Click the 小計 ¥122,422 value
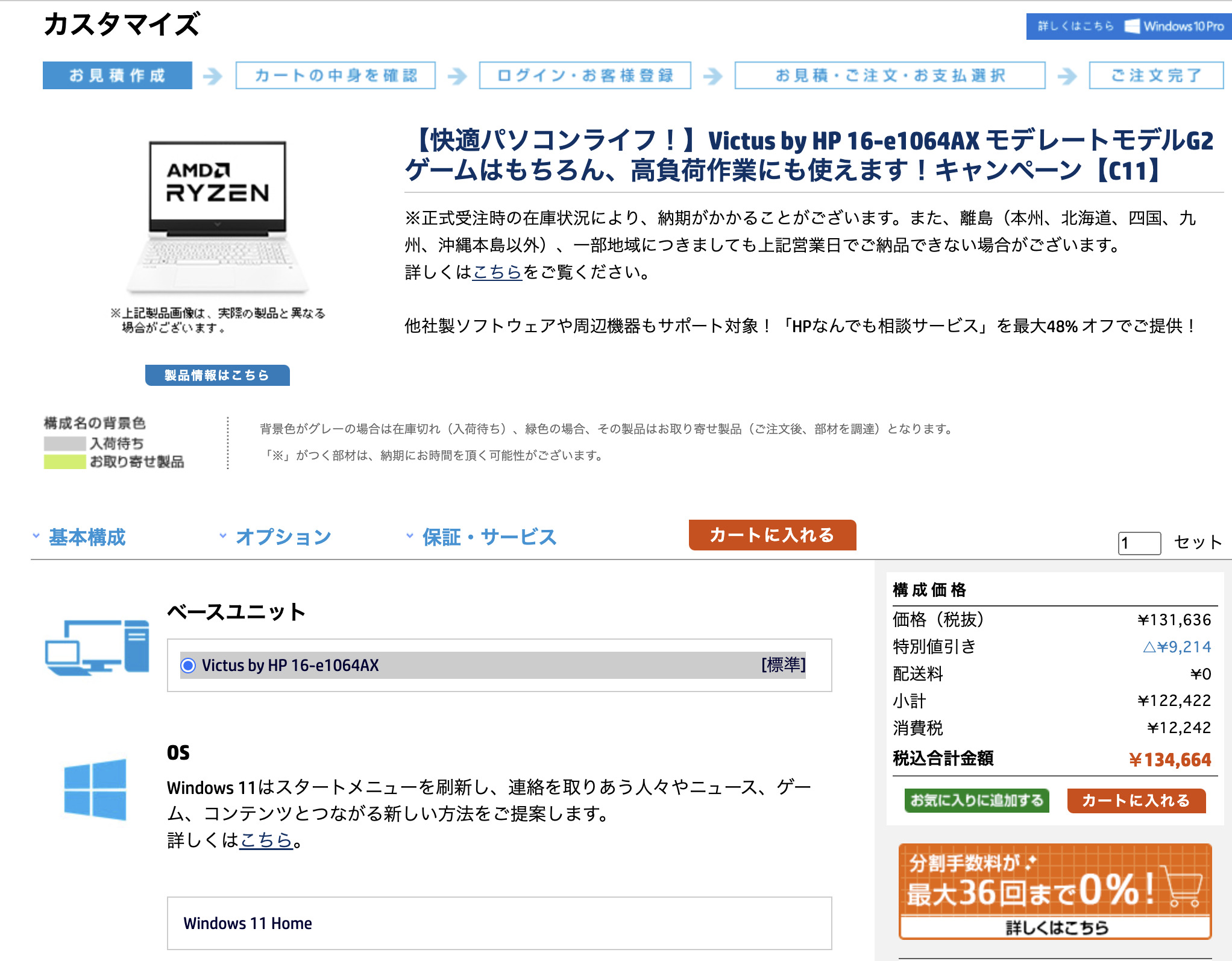Image resolution: width=1232 pixels, height=961 pixels. click(1174, 701)
